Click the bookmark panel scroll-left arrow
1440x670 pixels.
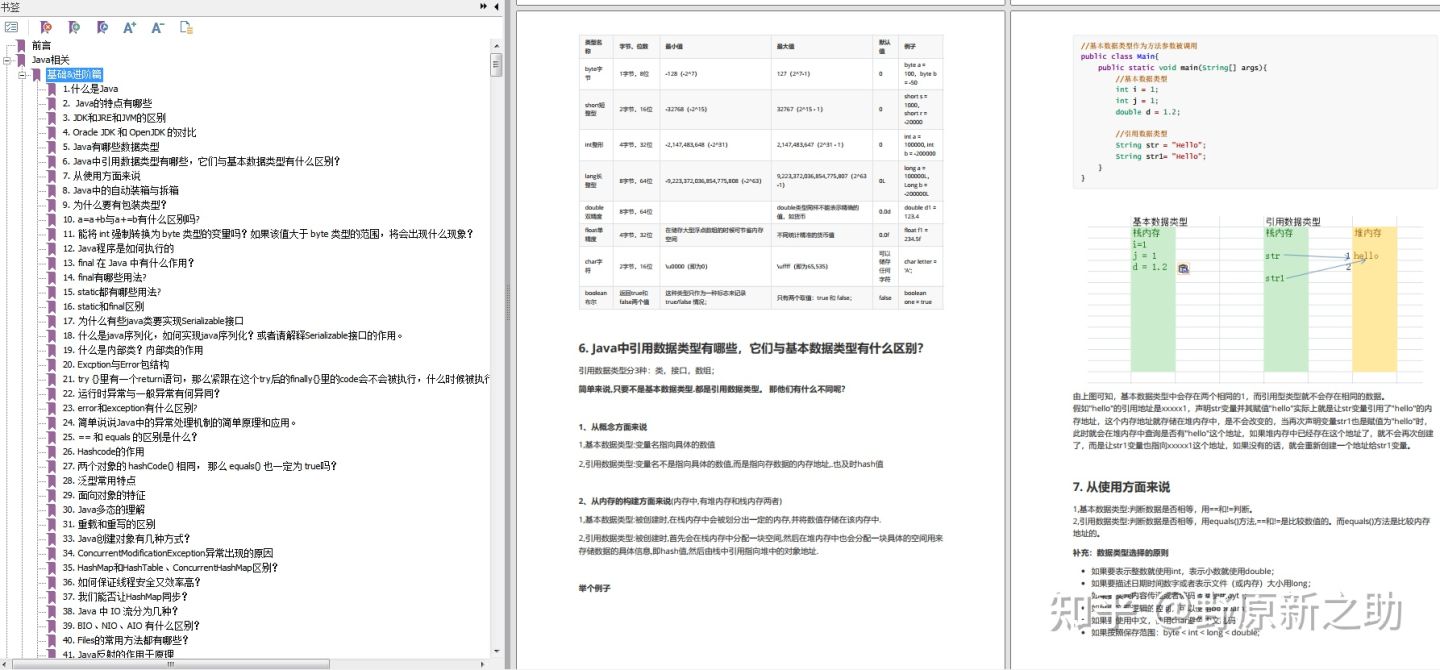6,664
